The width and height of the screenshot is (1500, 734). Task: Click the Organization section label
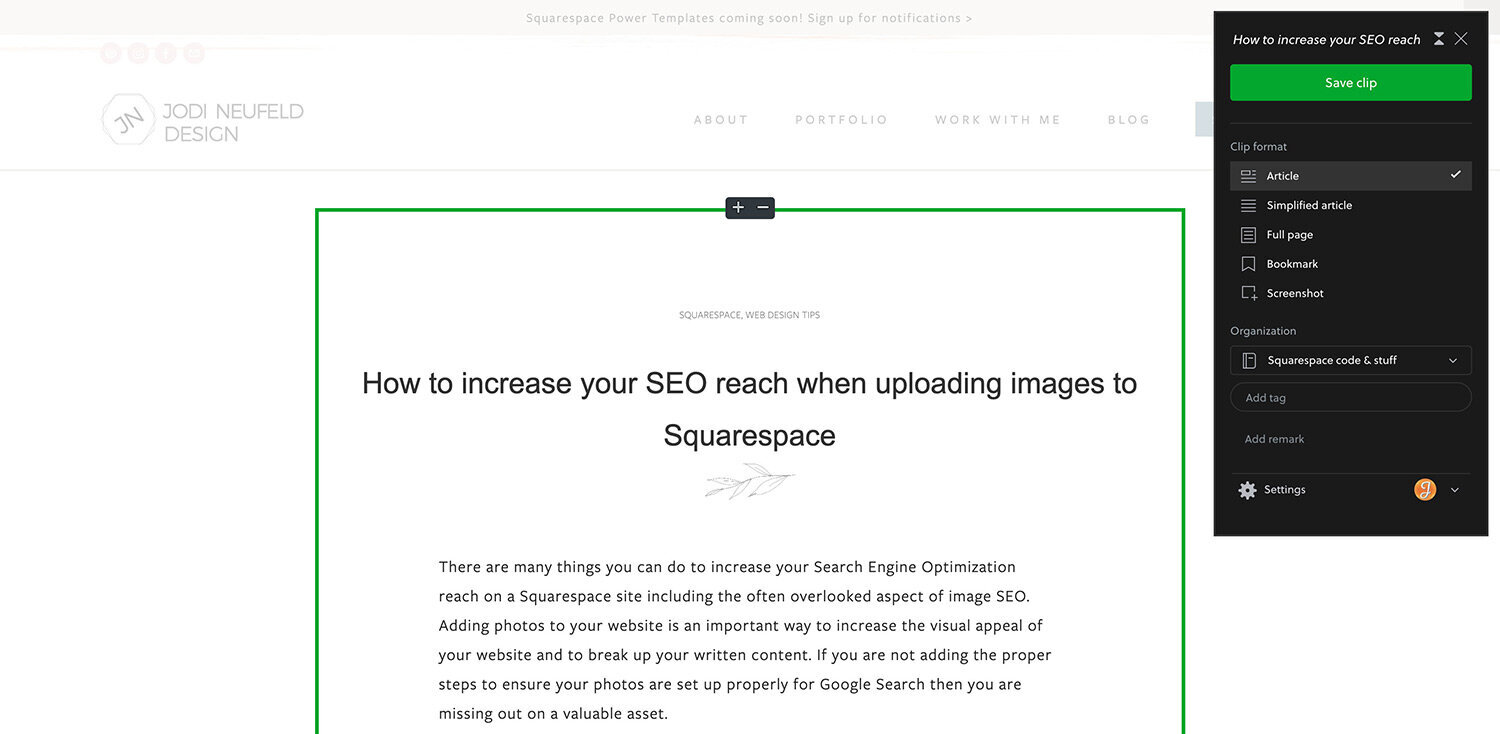(x=1263, y=331)
